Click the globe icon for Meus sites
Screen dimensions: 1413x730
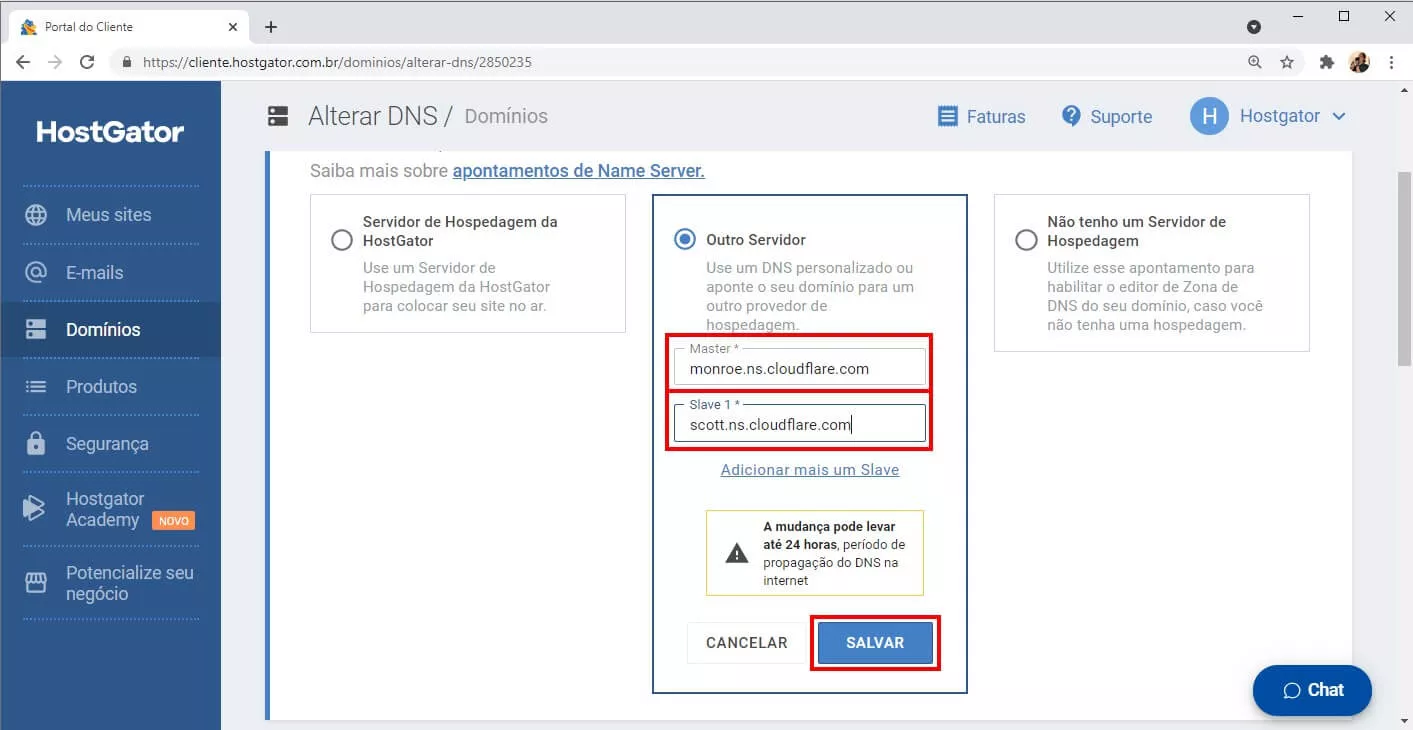[x=36, y=215]
